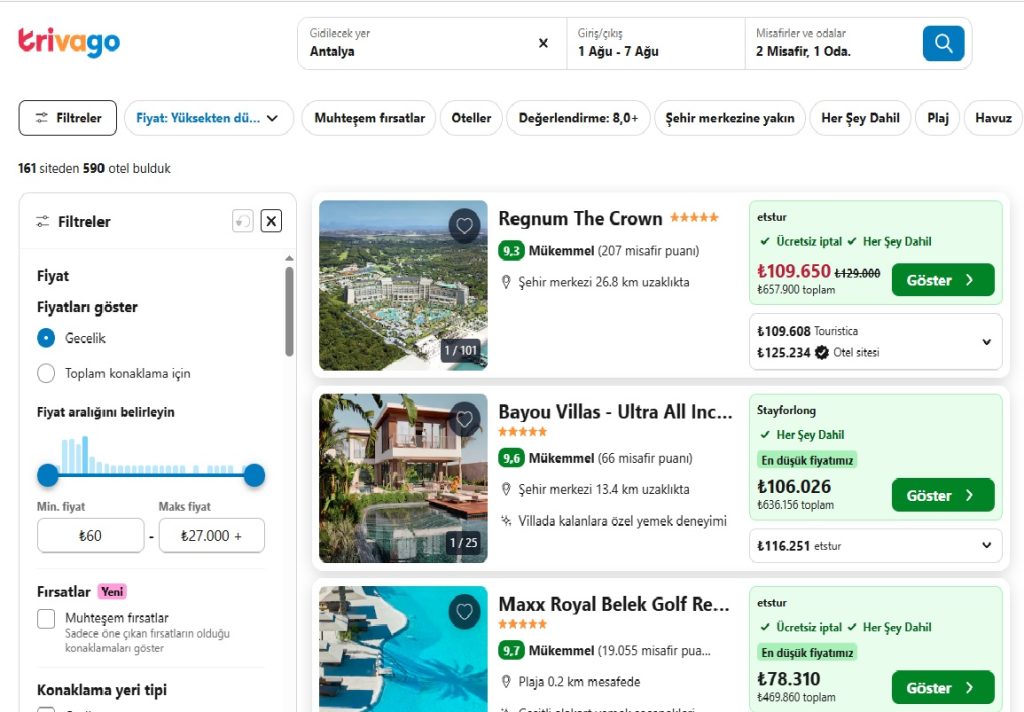The image size is (1024, 712).
Task: Reset filters with the undo icon
Action: 242,221
